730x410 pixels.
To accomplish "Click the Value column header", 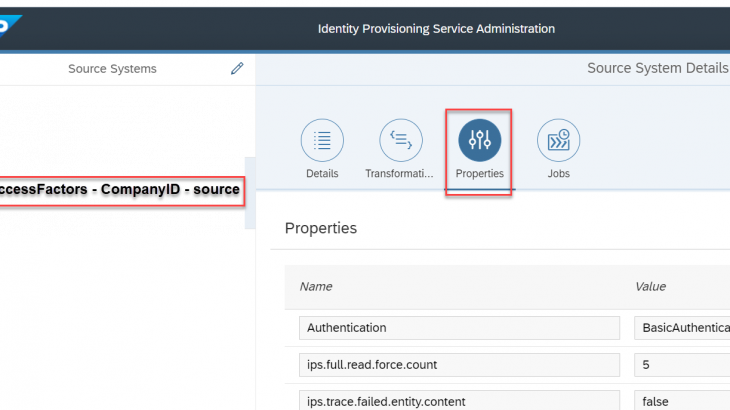I will tap(650, 286).
